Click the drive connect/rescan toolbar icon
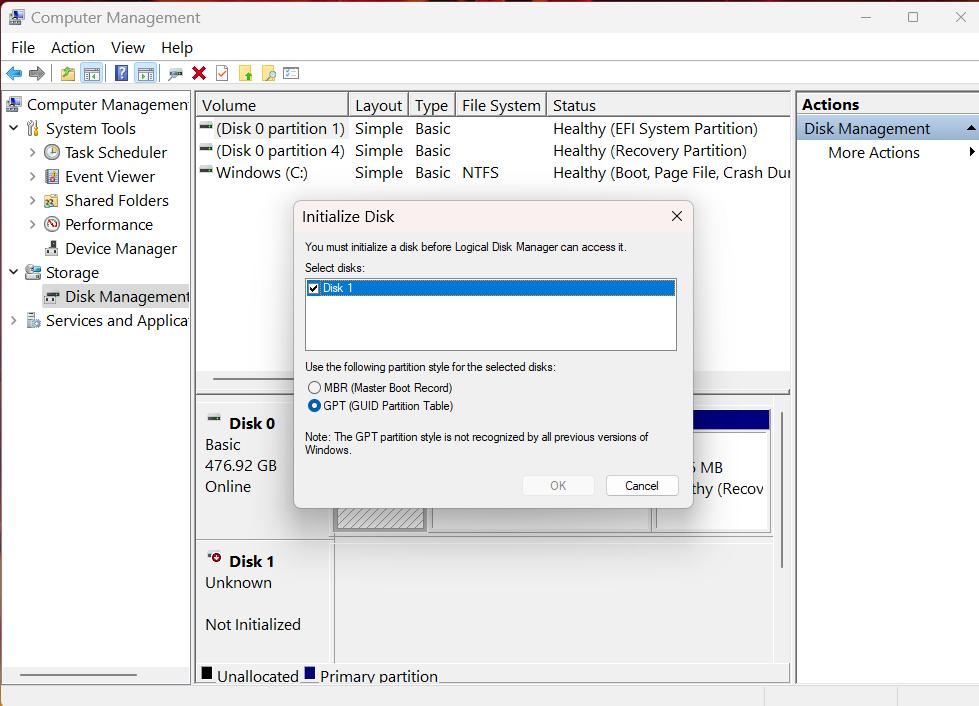This screenshot has width=979, height=706. [x=175, y=74]
